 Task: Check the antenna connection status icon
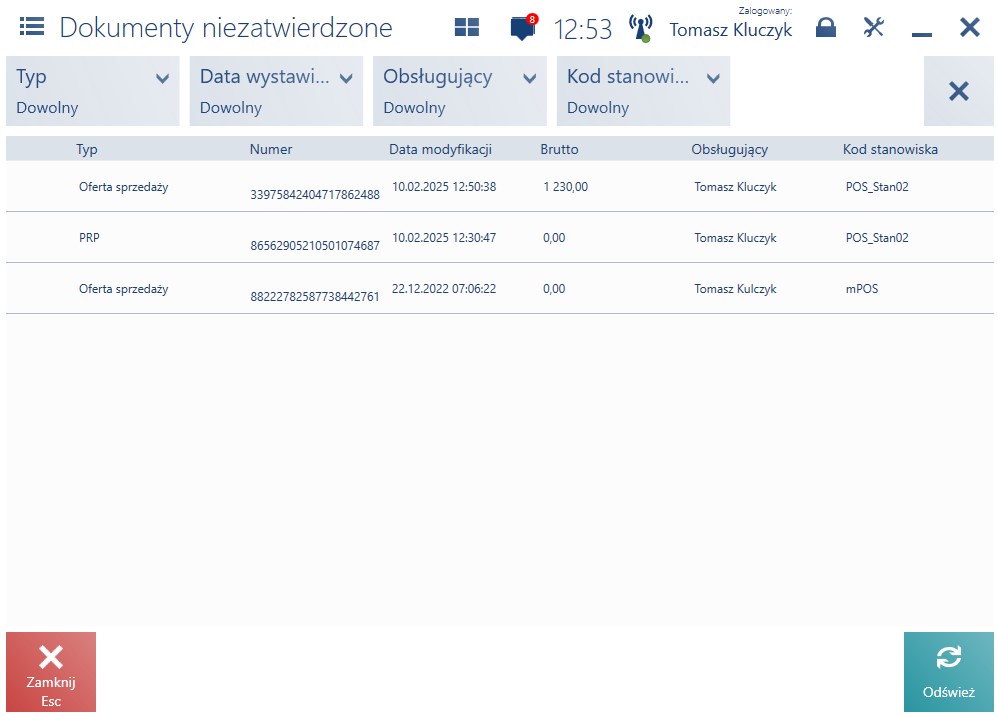[x=640, y=29]
